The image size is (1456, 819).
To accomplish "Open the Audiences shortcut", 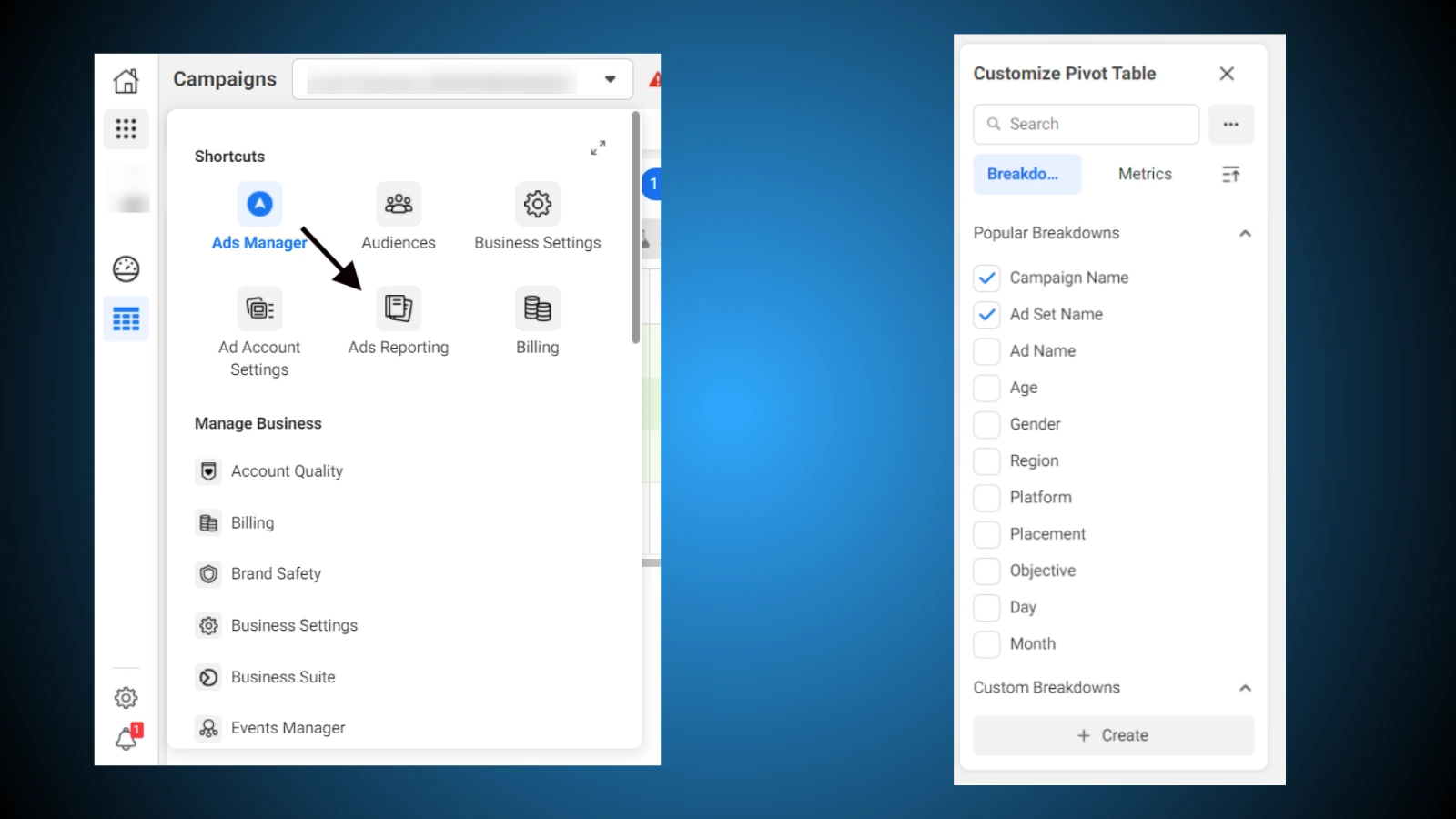I will 399,217.
